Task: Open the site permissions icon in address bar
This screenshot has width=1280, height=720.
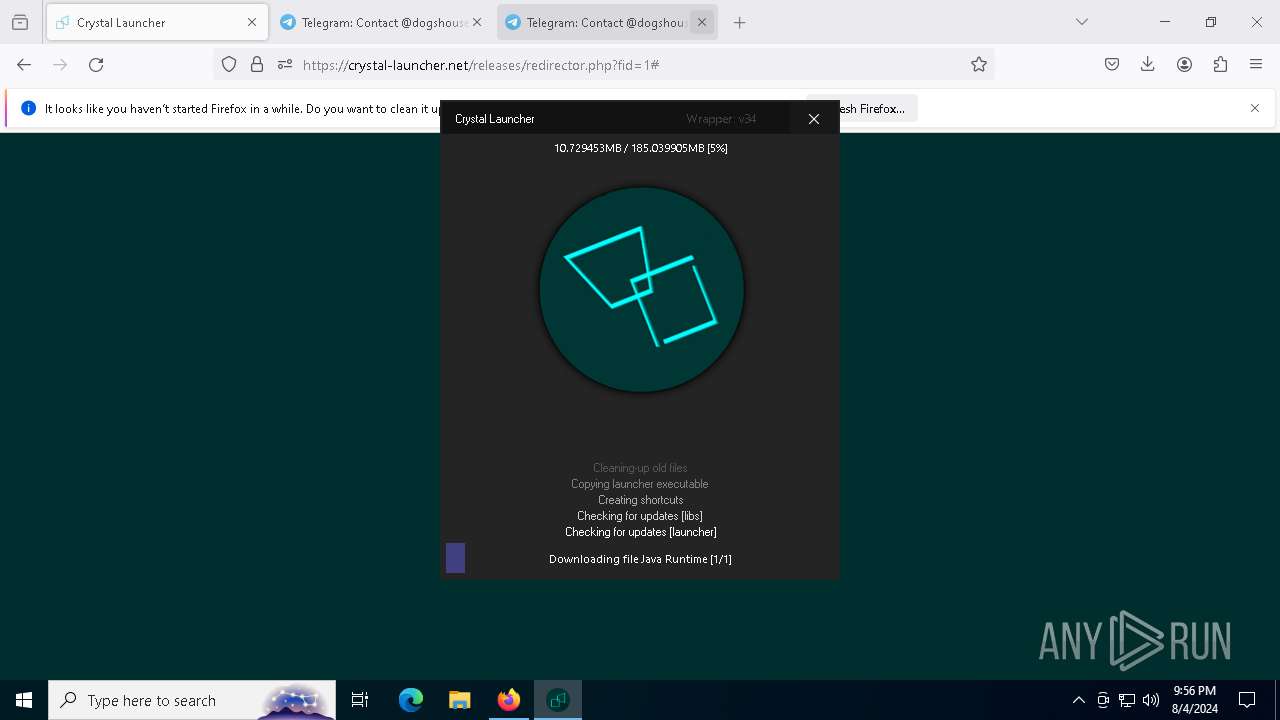Action: coord(285,64)
